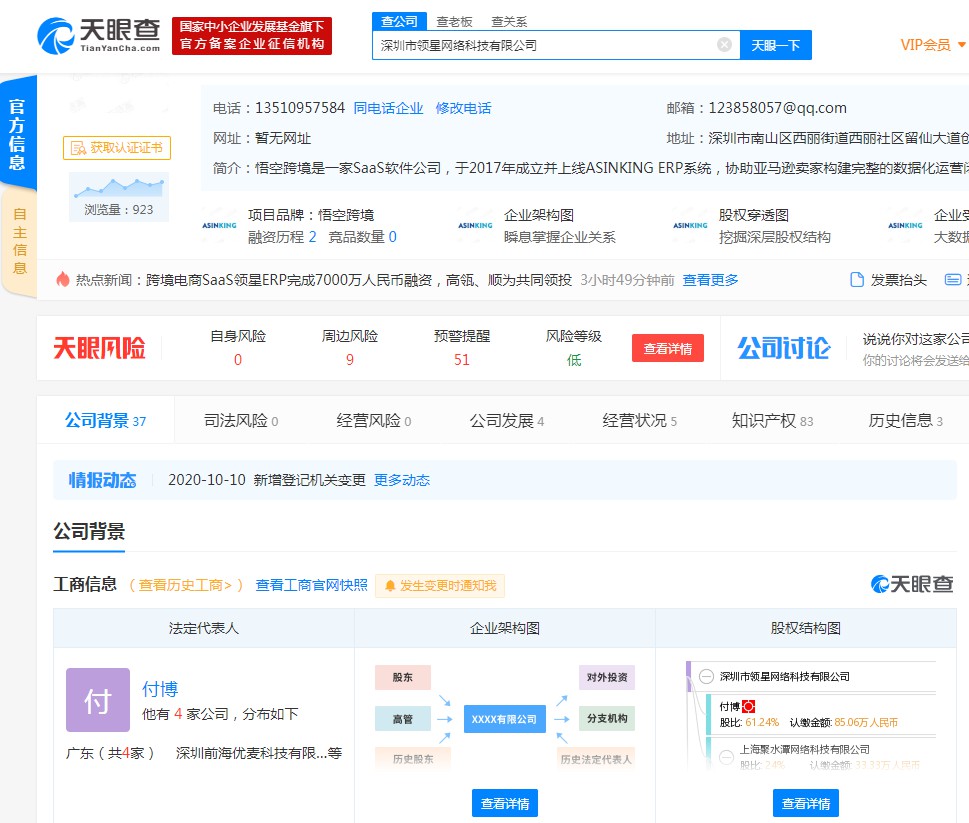
Task: Switch to 查老板 search tab
Action: pos(454,22)
